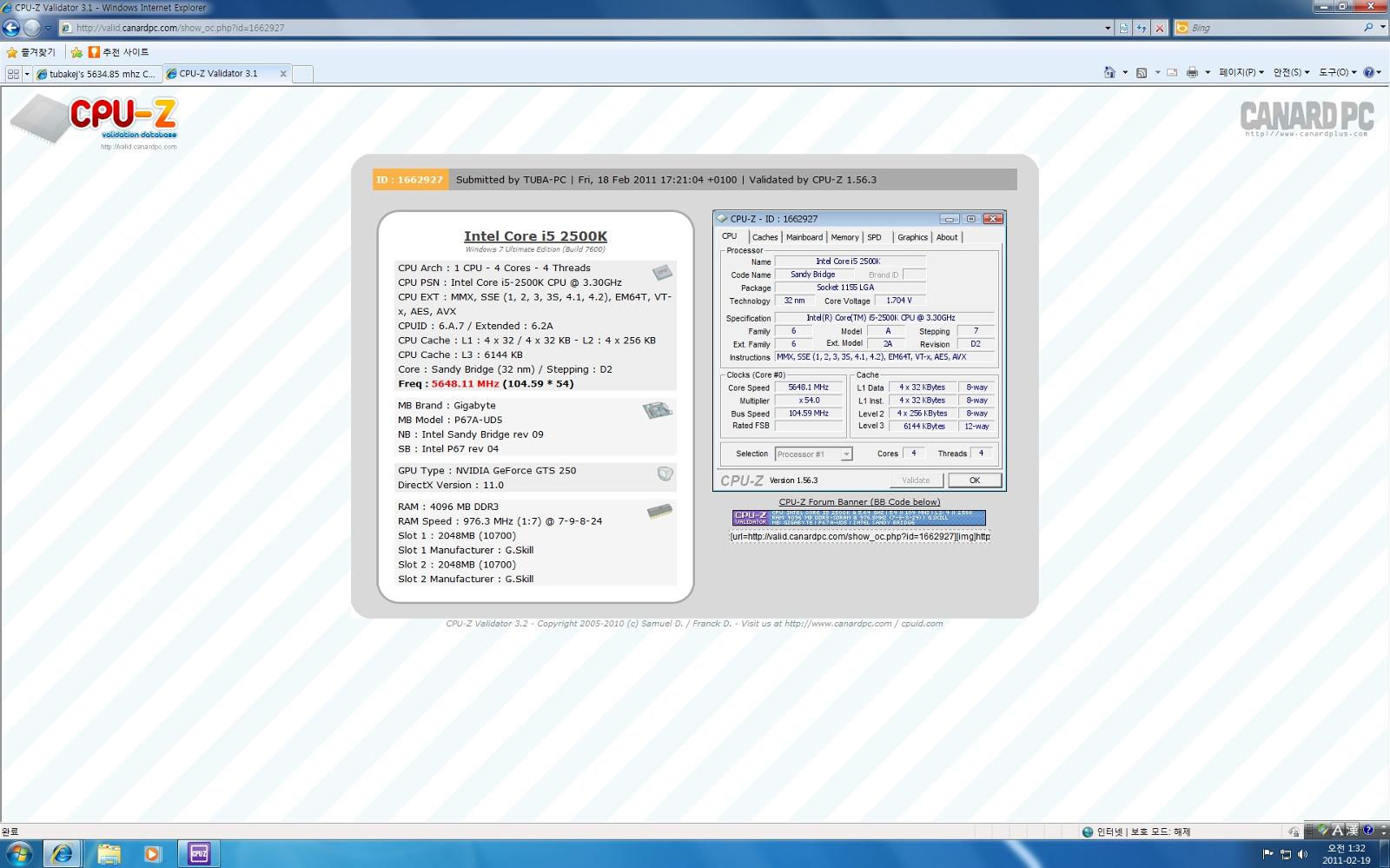1390x868 pixels.
Task: Click the IME 漢 Hanja conversion icon
Action: pyautogui.click(x=1352, y=830)
